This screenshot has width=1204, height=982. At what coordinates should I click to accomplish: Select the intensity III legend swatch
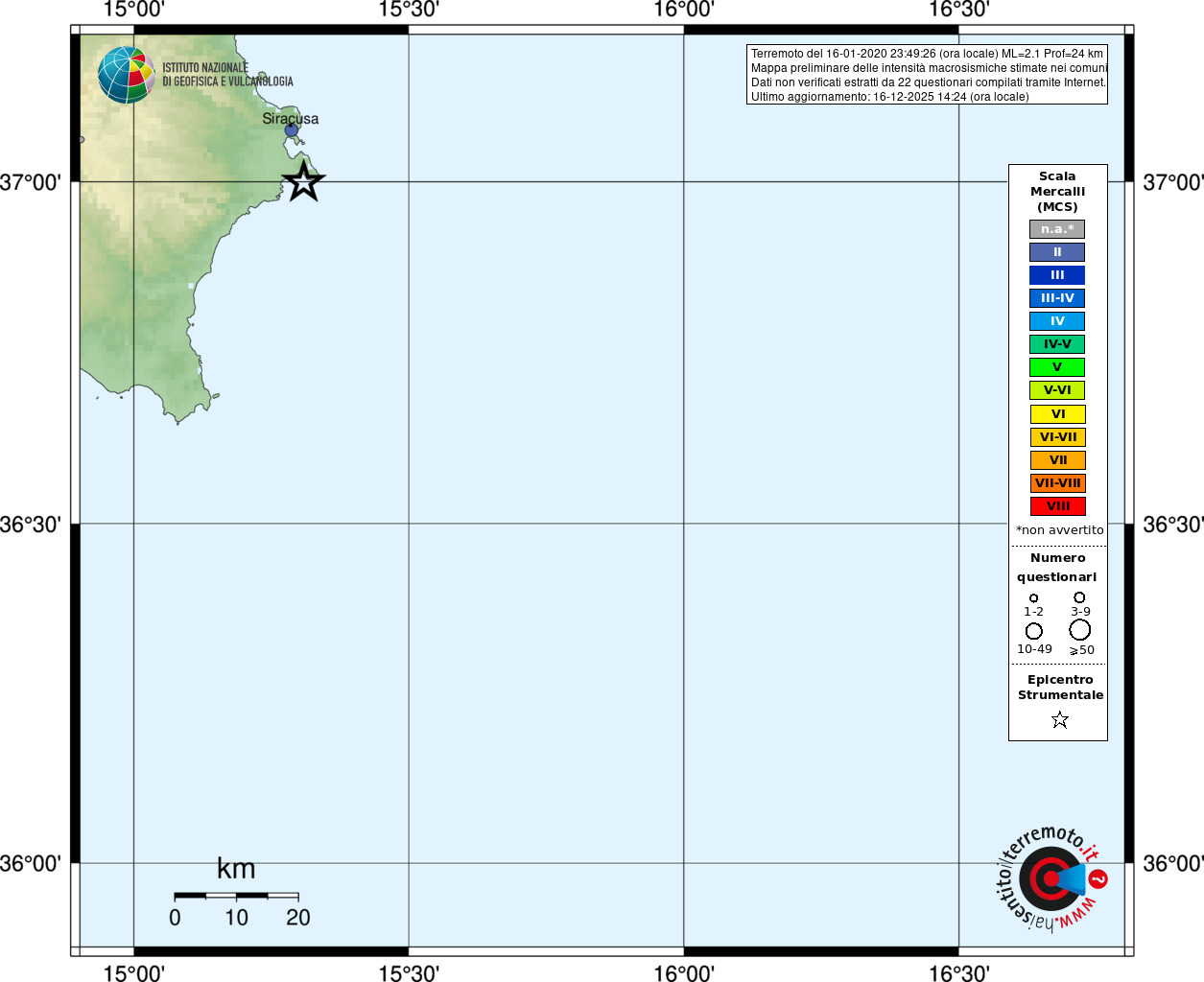[1057, 275]
